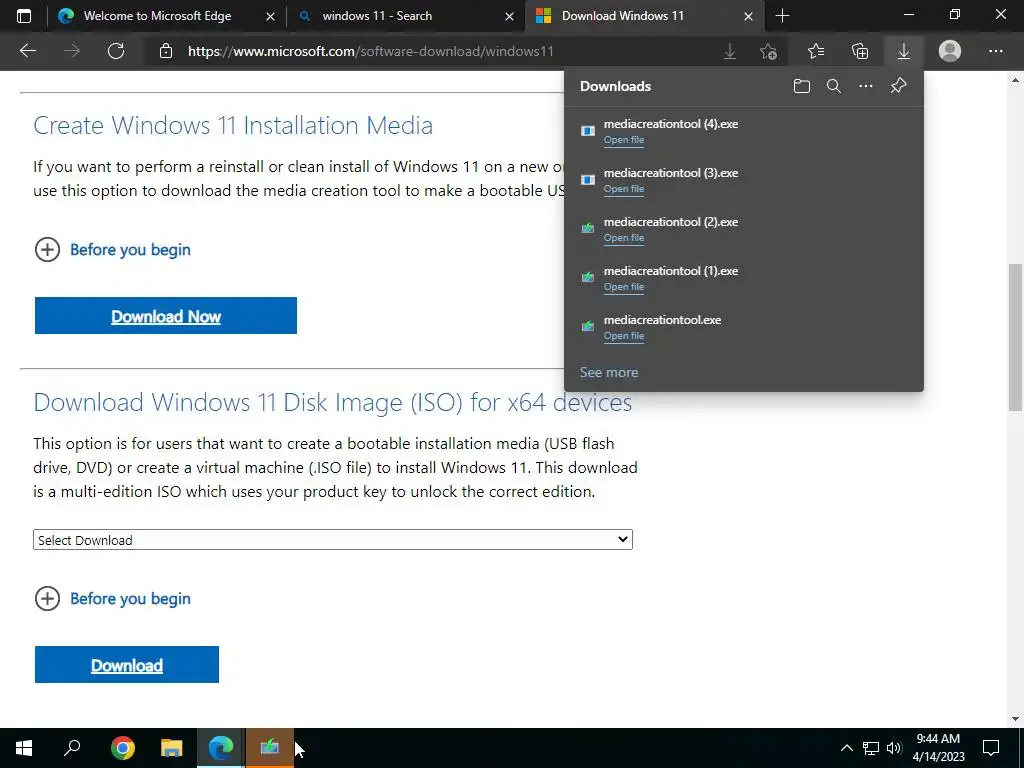Open file for mediacreationtool.exe

[x=624, y=336]
